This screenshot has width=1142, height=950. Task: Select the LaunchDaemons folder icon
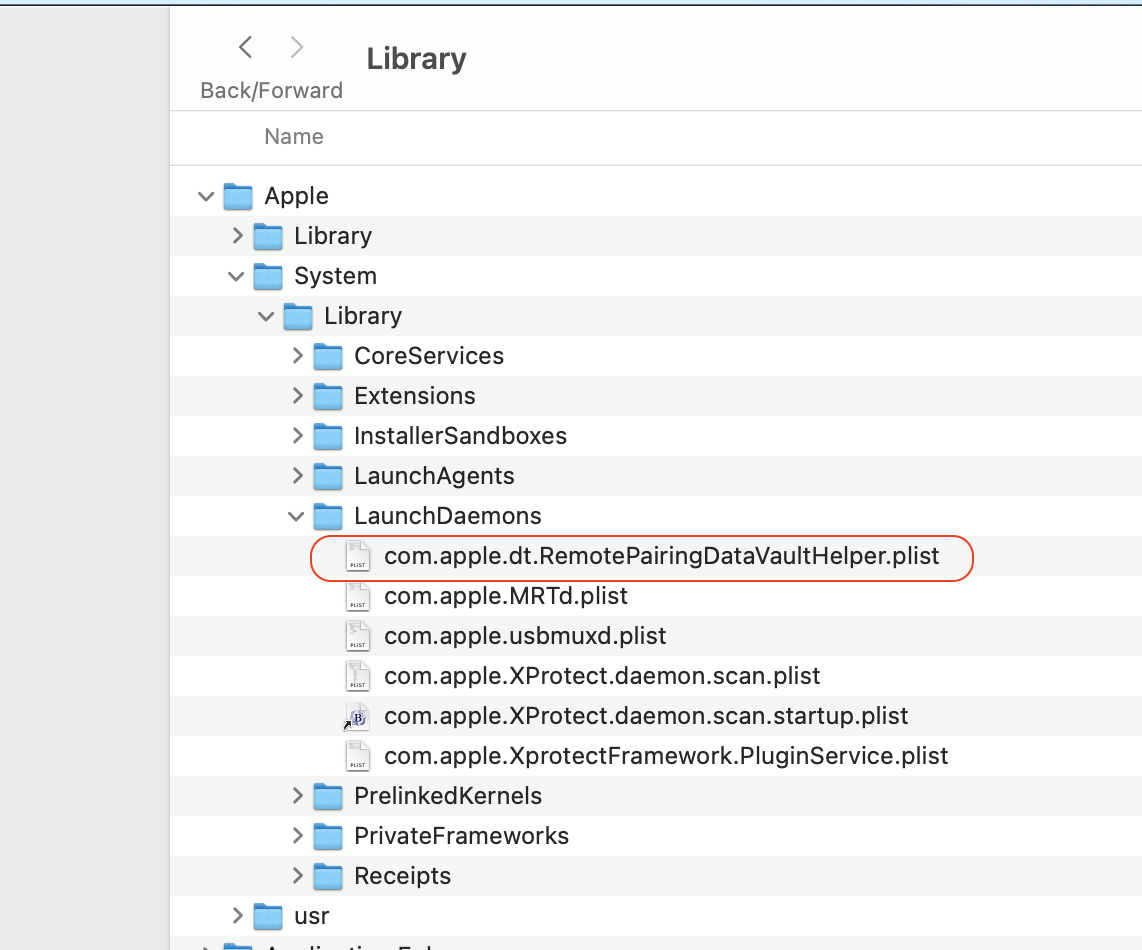[x=328, y=517]
